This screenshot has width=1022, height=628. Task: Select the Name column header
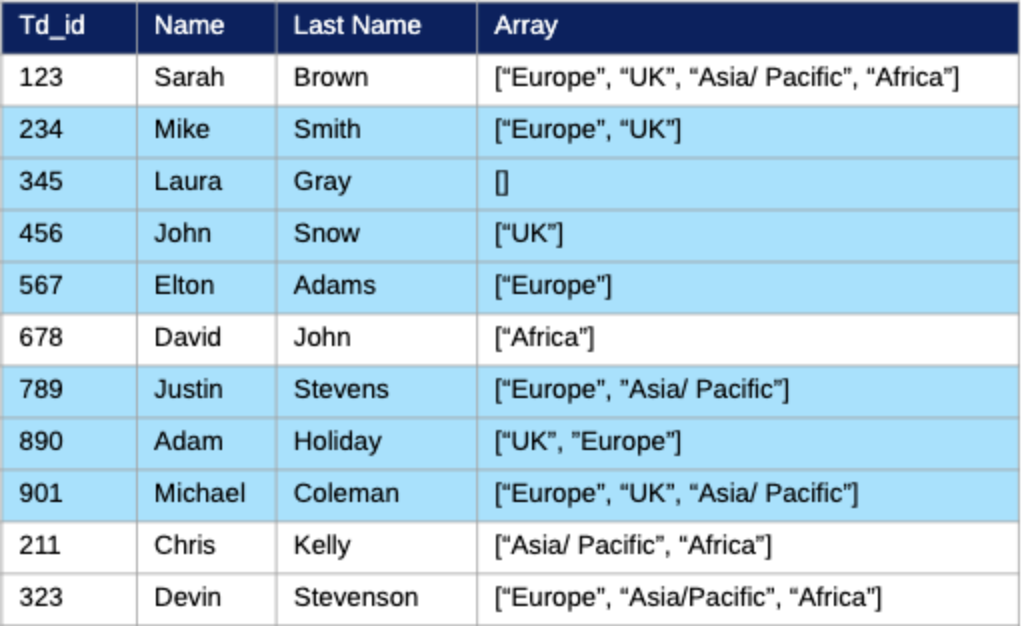pos(189,26)
